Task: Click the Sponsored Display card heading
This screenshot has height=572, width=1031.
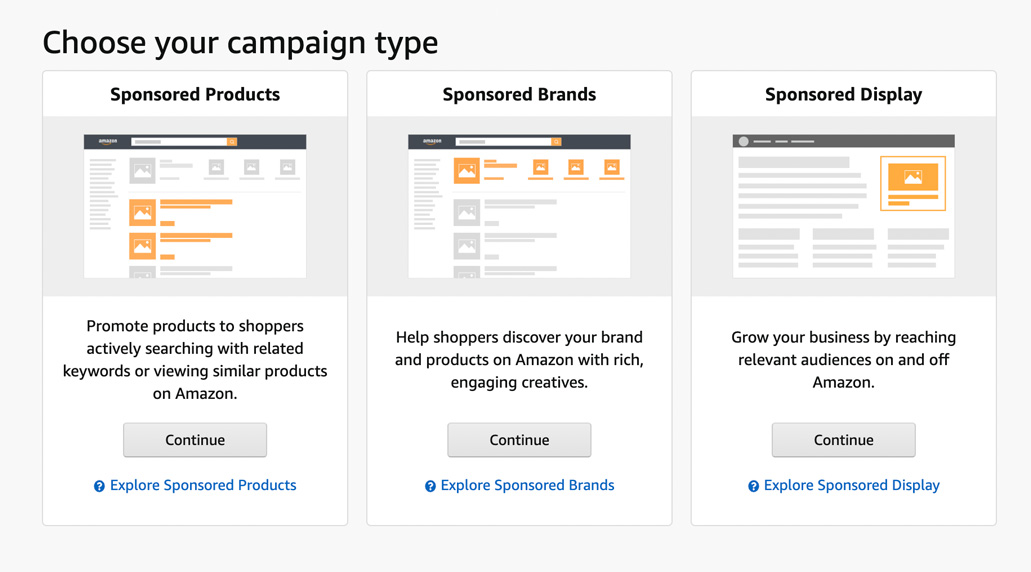Action: [844, 95]
